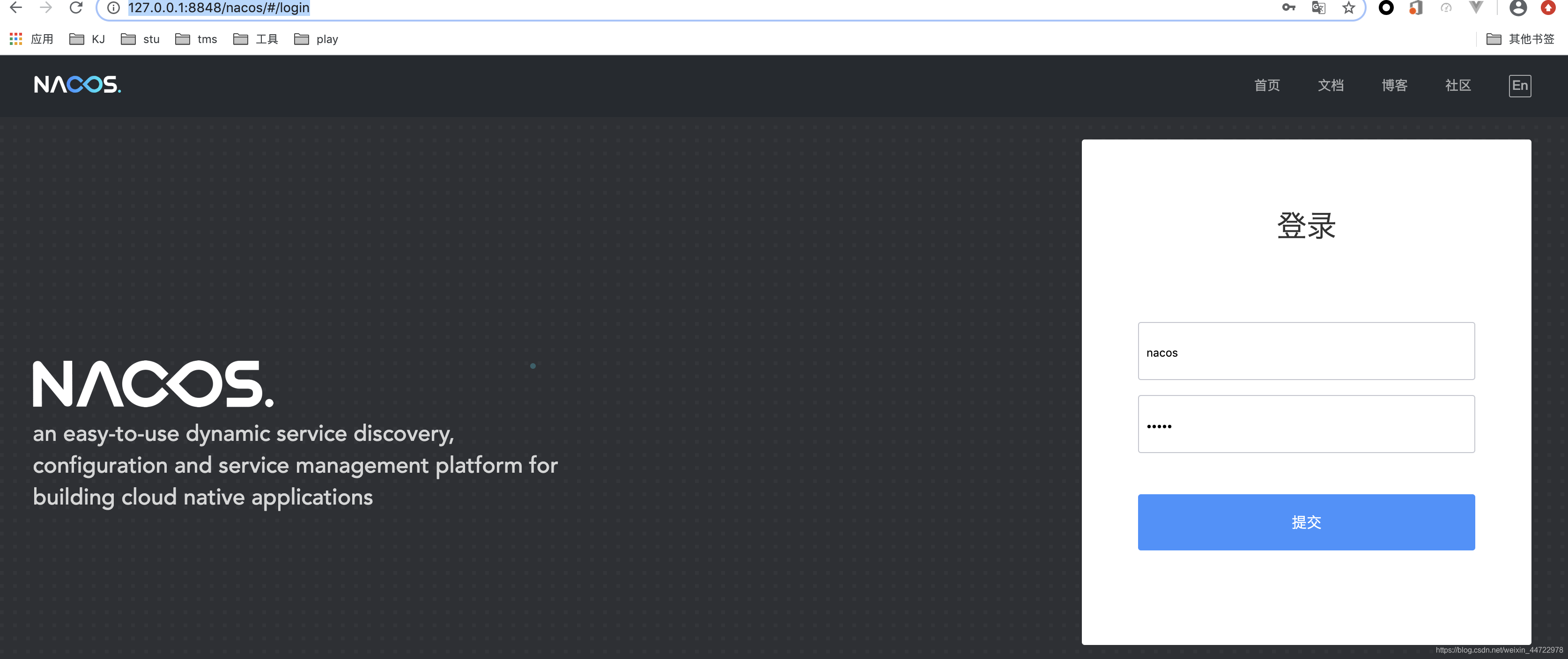Image resolution: width=1568 pixels, height=659 pixels.
Task: Open the tms bookmark folder
Action: (196, 39)
